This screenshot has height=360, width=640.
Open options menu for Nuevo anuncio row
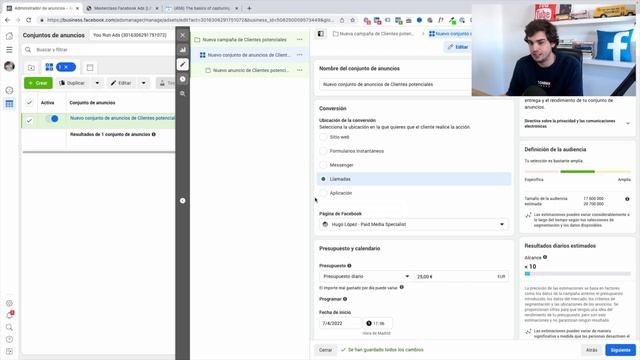tap(300, 70)
